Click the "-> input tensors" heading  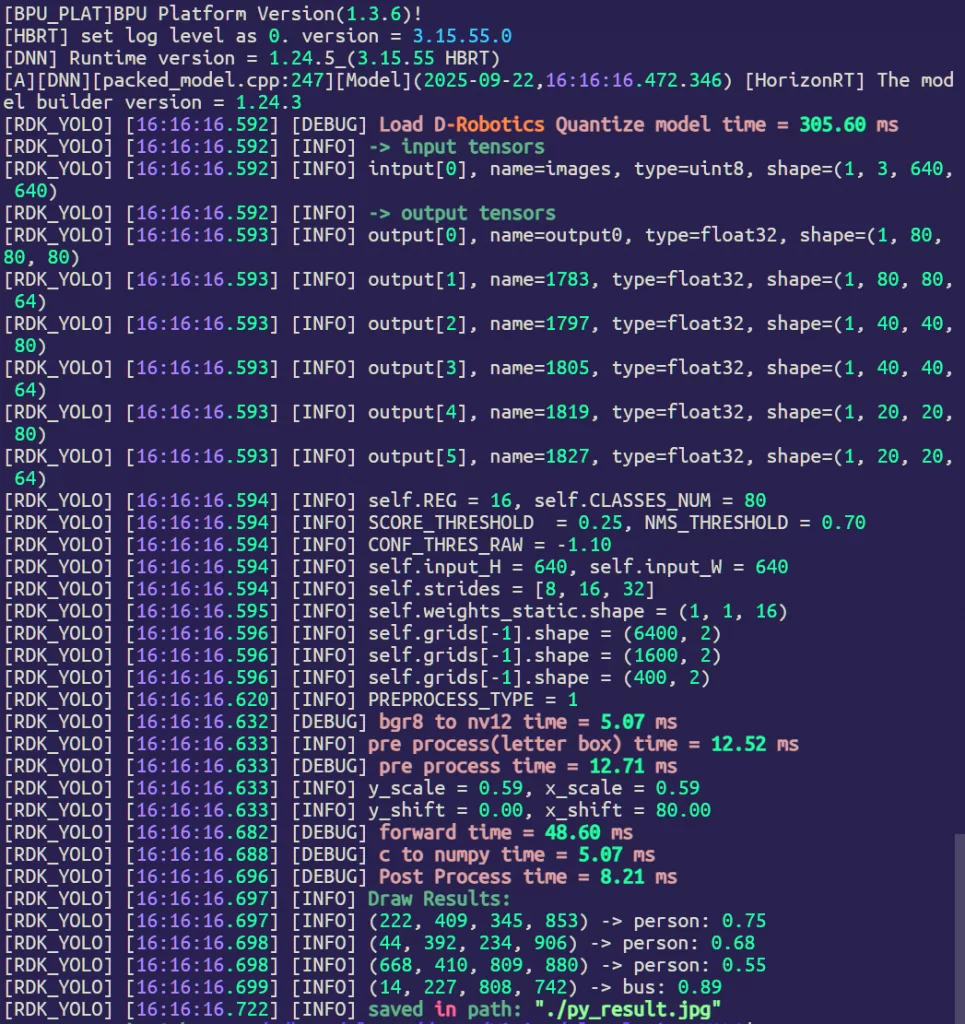click(x=456, y=146)
